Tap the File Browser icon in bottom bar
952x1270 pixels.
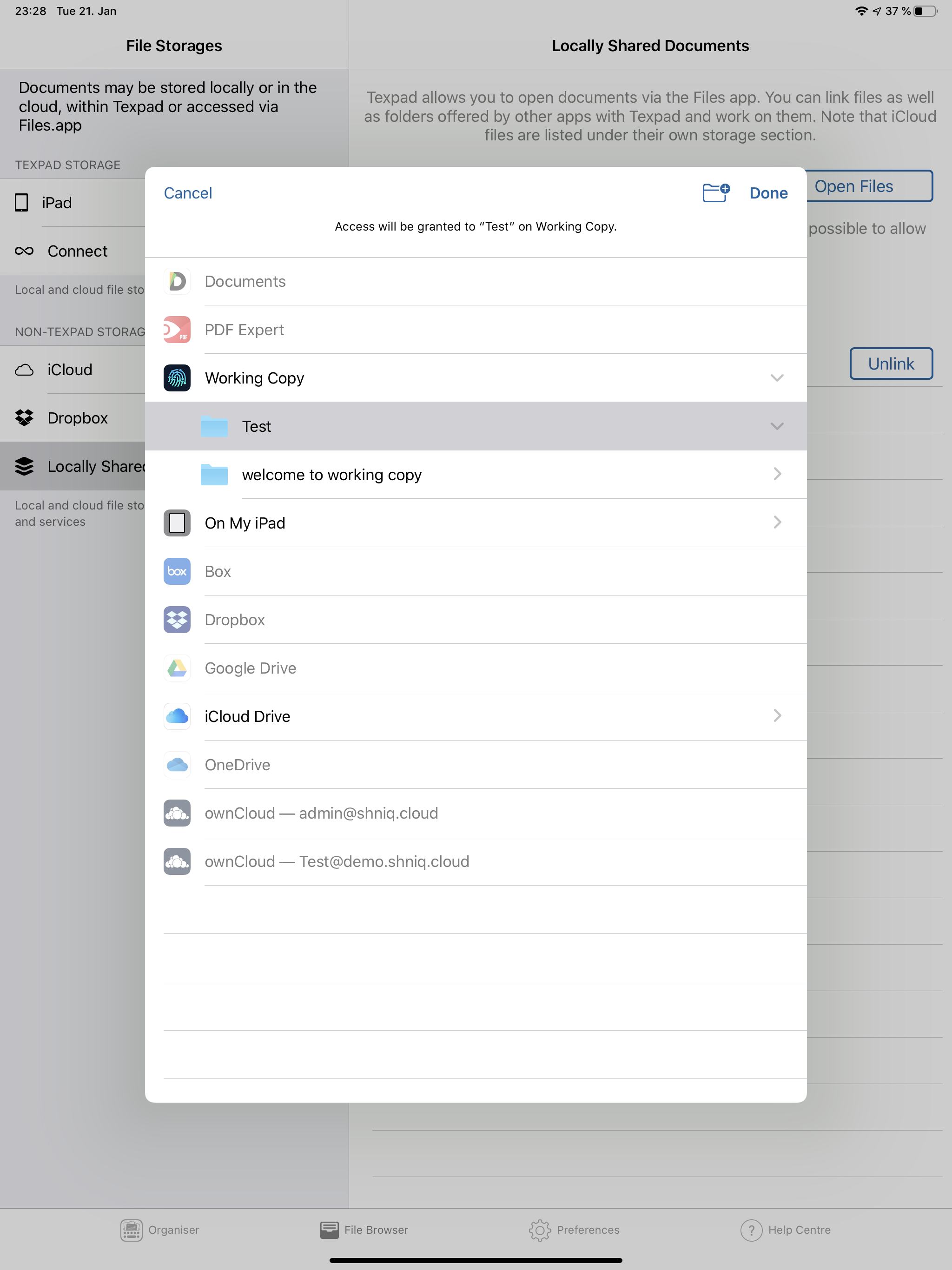coord(330,1230)
